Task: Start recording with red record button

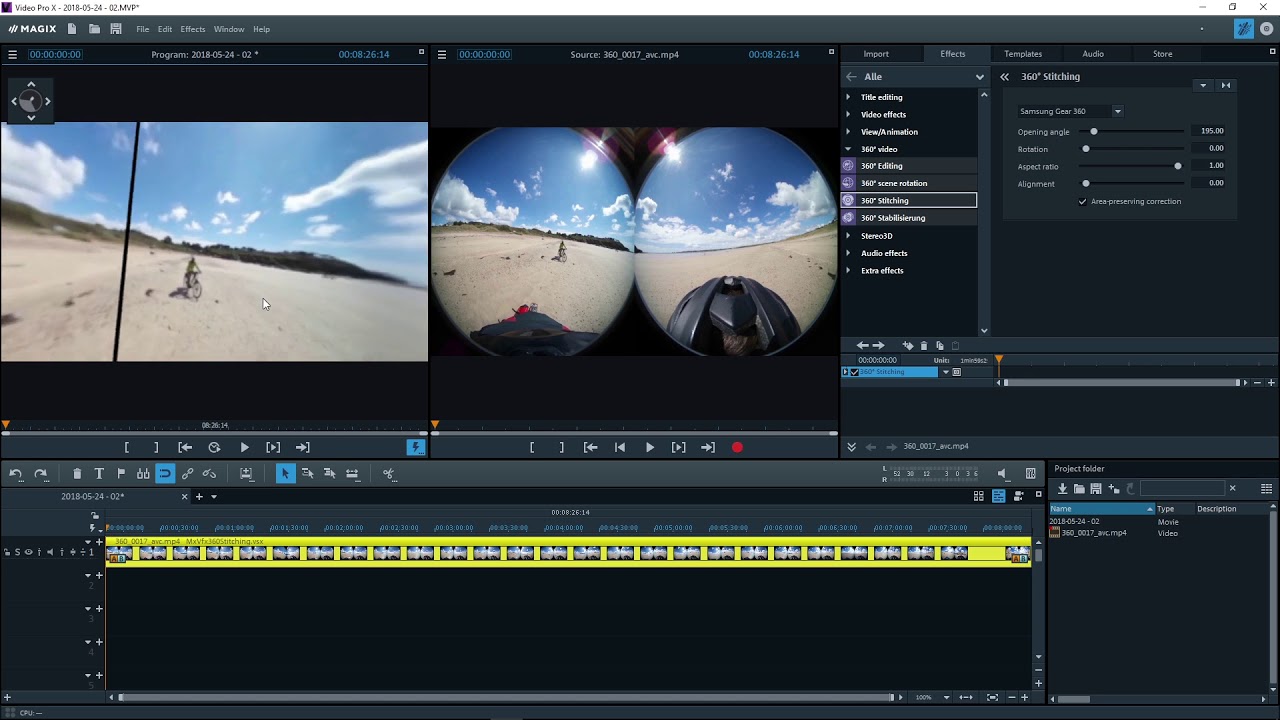Action: [x=737, y=448]
